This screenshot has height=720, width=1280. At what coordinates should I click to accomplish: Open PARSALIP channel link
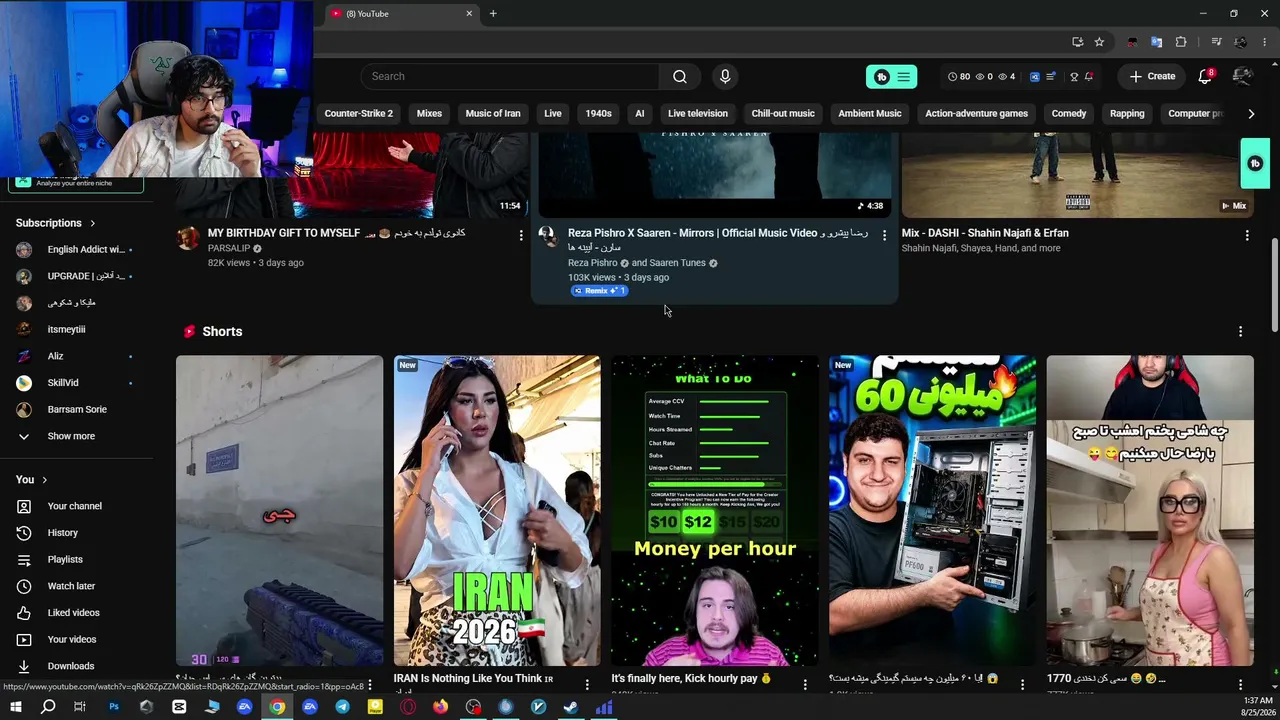click(x=229, y=249)
